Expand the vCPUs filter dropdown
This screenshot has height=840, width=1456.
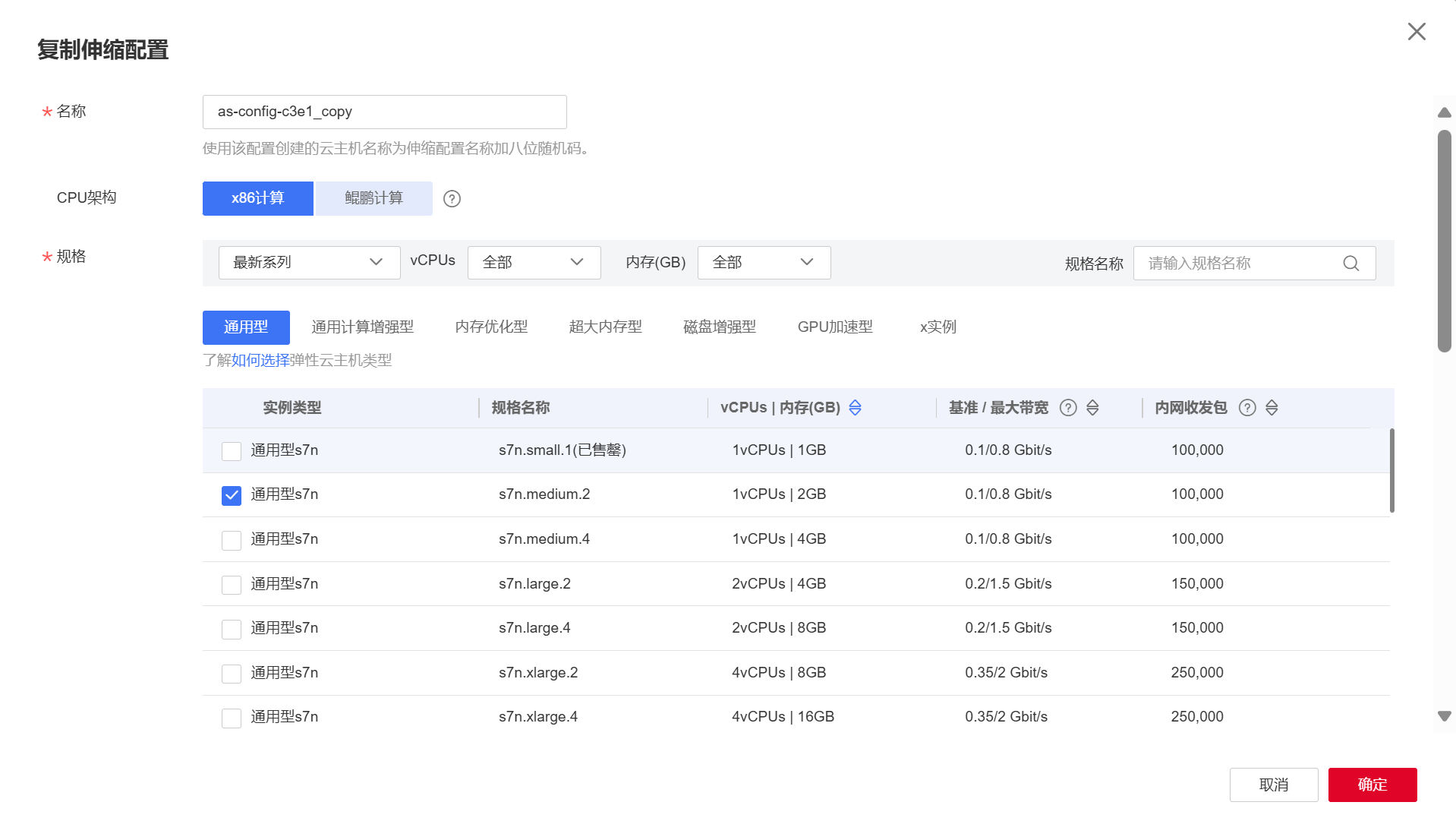pos(534,262)
